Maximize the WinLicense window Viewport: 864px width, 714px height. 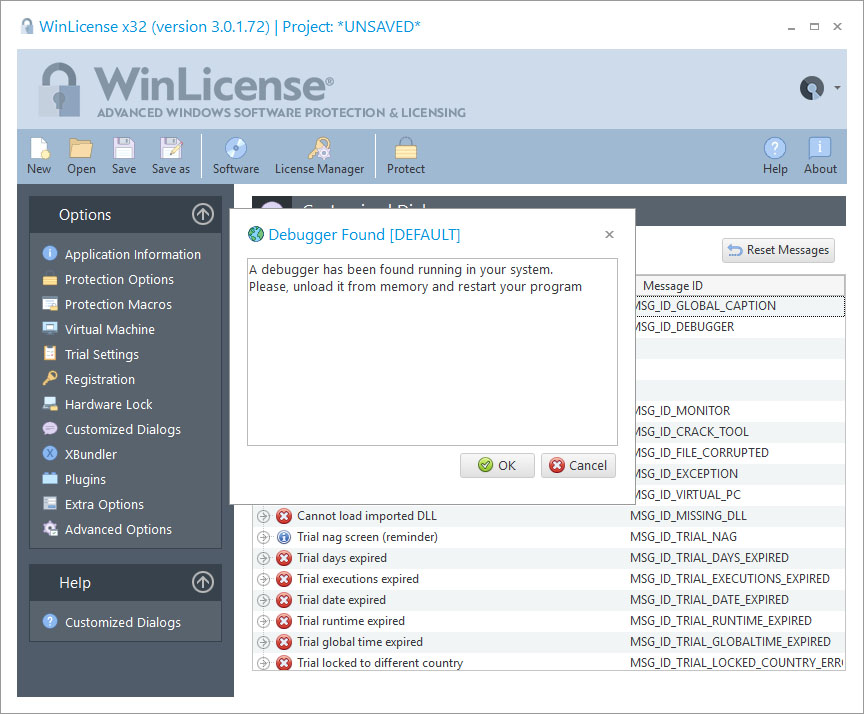(x=814, y=26)
